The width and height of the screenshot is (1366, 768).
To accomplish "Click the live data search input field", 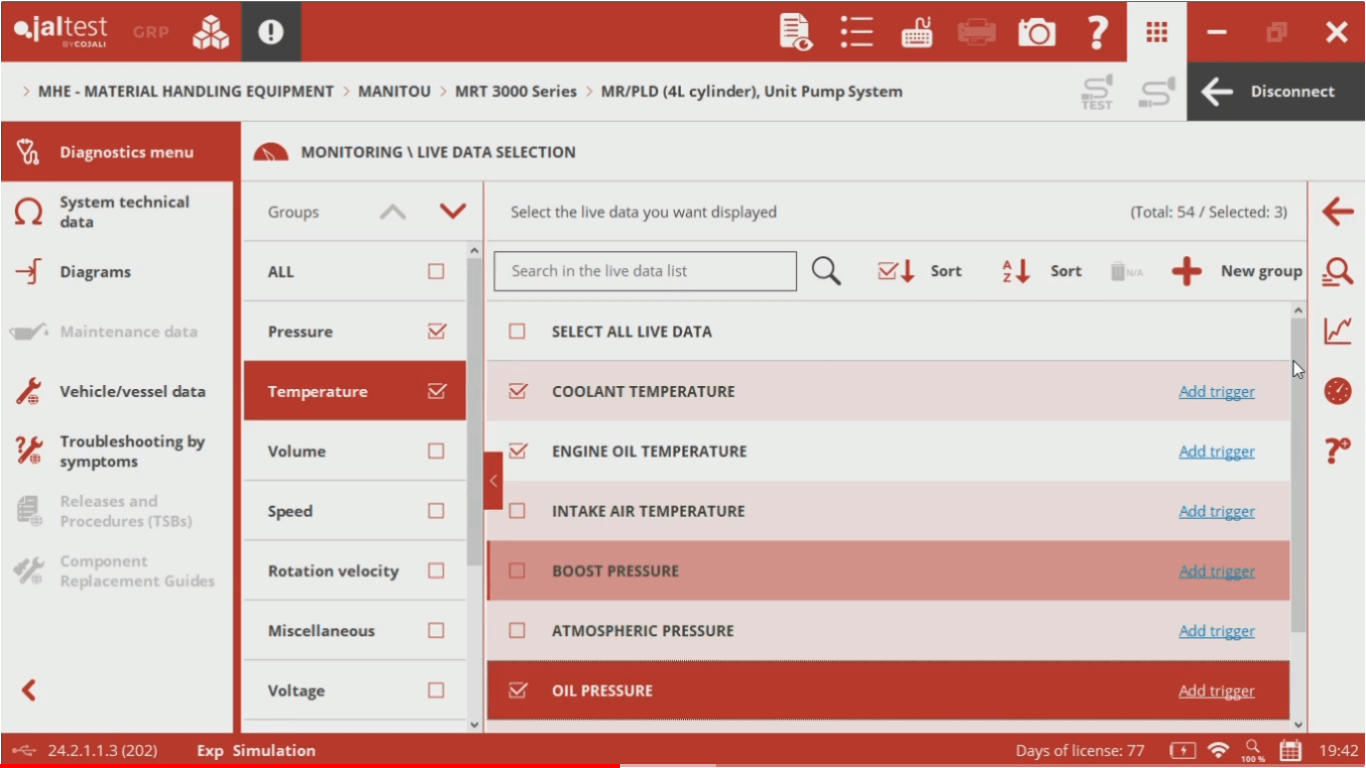I will point(645,271).
